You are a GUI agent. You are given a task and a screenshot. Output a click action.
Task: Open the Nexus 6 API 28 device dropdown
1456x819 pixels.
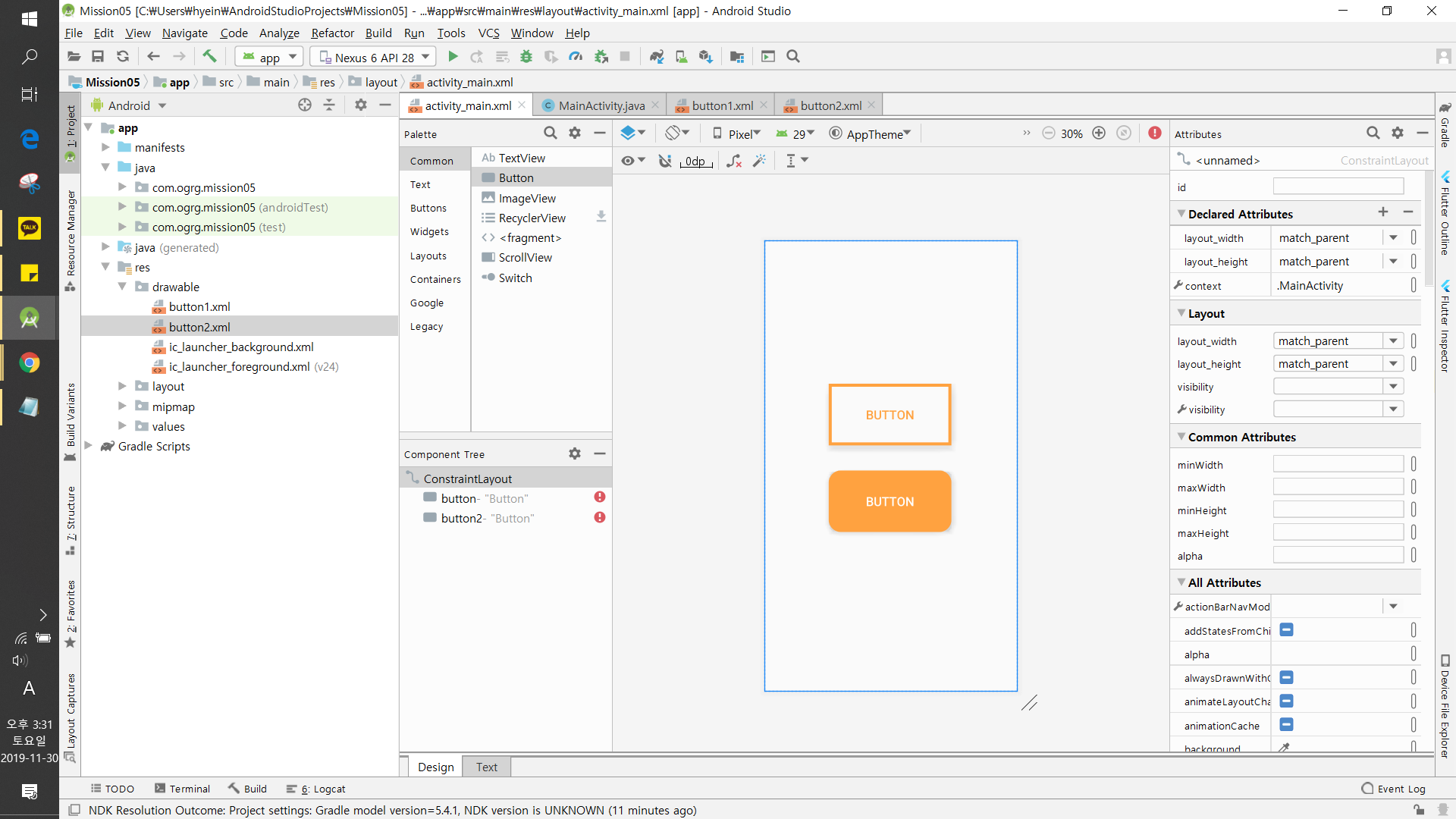coord(374,57)
